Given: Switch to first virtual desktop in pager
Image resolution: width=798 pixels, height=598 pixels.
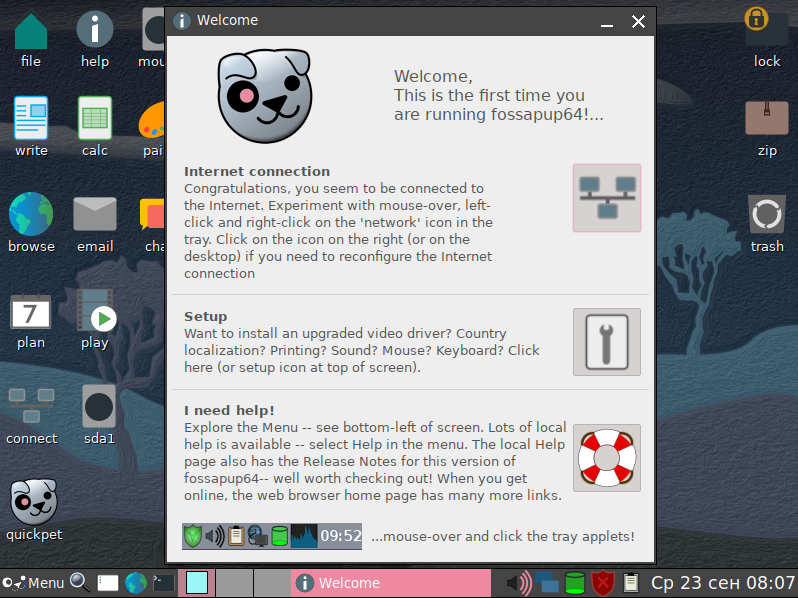Looking at the screenshot, I should [196, 583].
